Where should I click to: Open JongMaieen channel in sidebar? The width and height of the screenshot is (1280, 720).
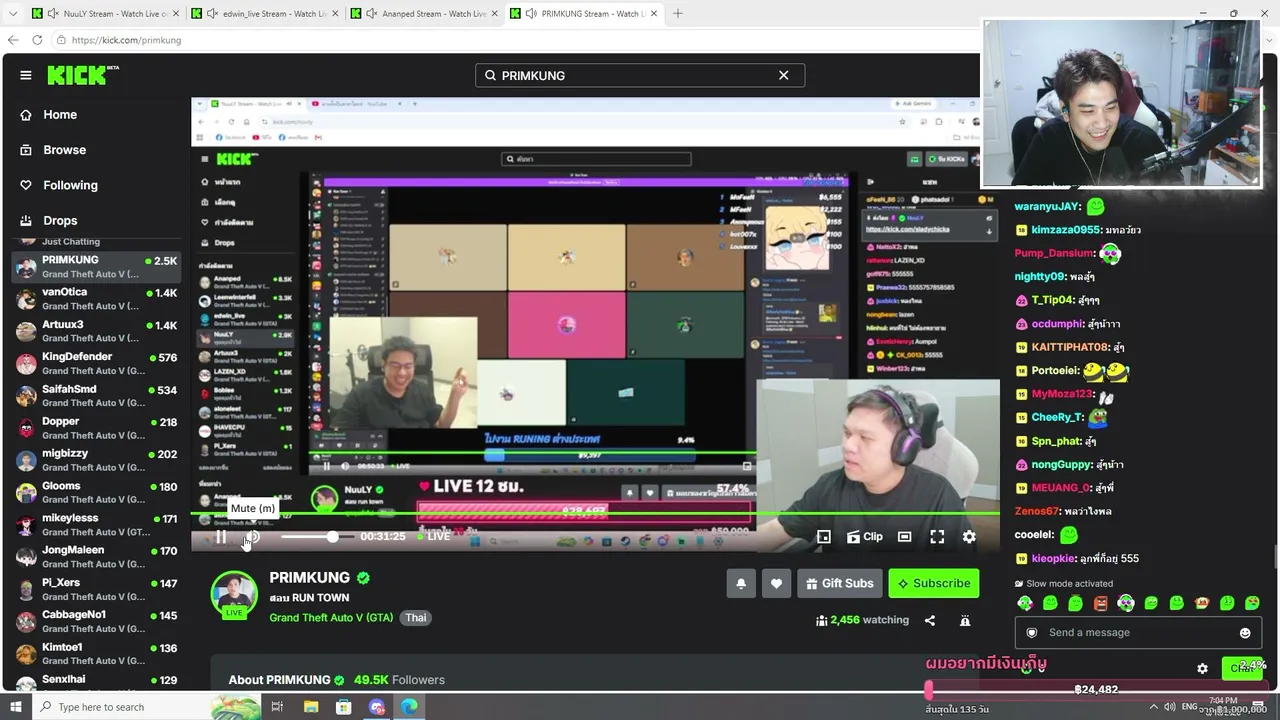[x=96, y=557]
